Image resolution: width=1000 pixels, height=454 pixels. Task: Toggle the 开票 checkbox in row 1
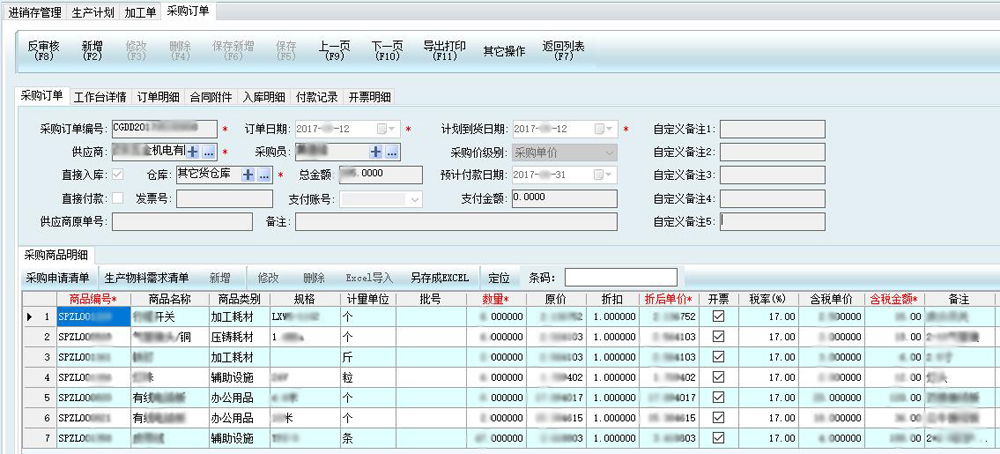tap(718, 316)
